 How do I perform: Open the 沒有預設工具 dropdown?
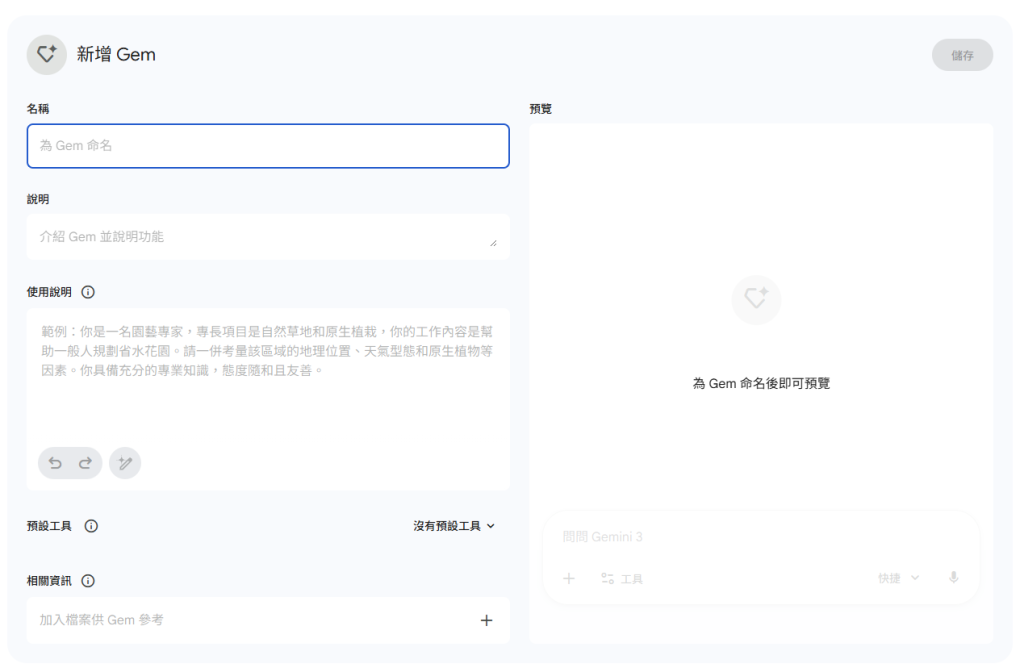tap(454, 526)
